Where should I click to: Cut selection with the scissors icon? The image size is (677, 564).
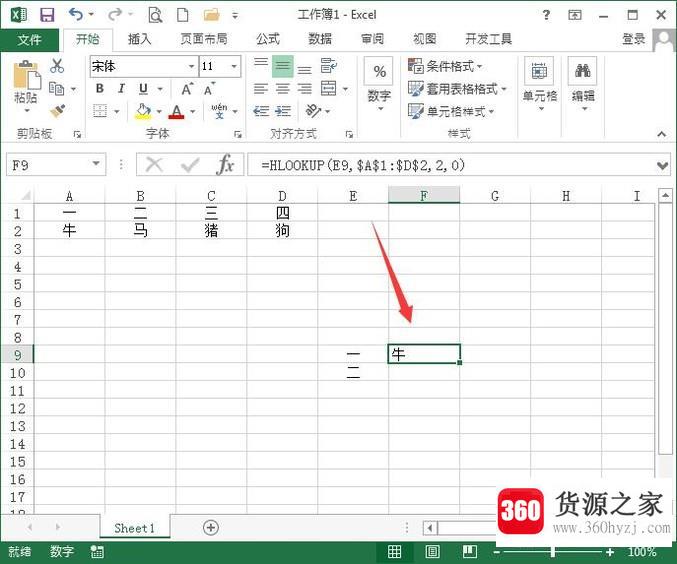tap(57, 66)
